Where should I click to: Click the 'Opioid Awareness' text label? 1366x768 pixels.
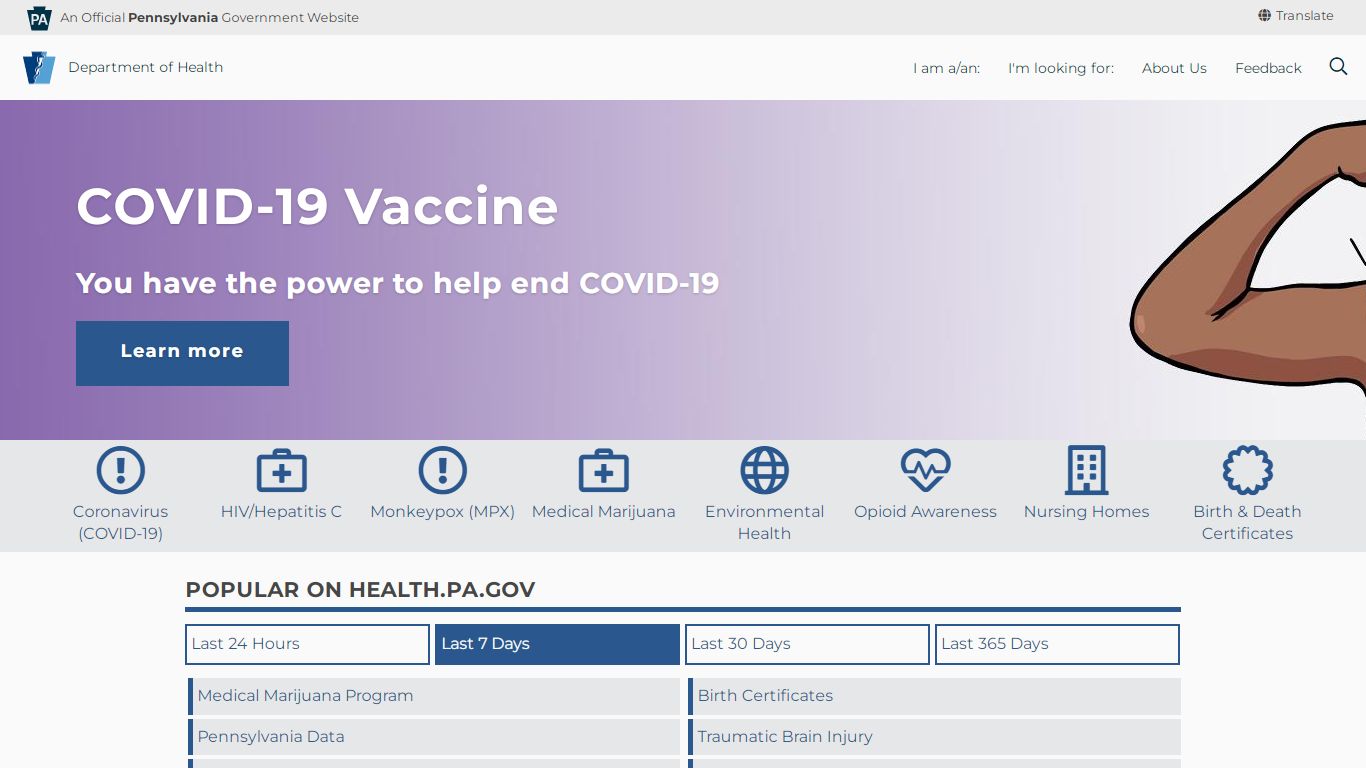pyautogui.click(x=926, y=511)
